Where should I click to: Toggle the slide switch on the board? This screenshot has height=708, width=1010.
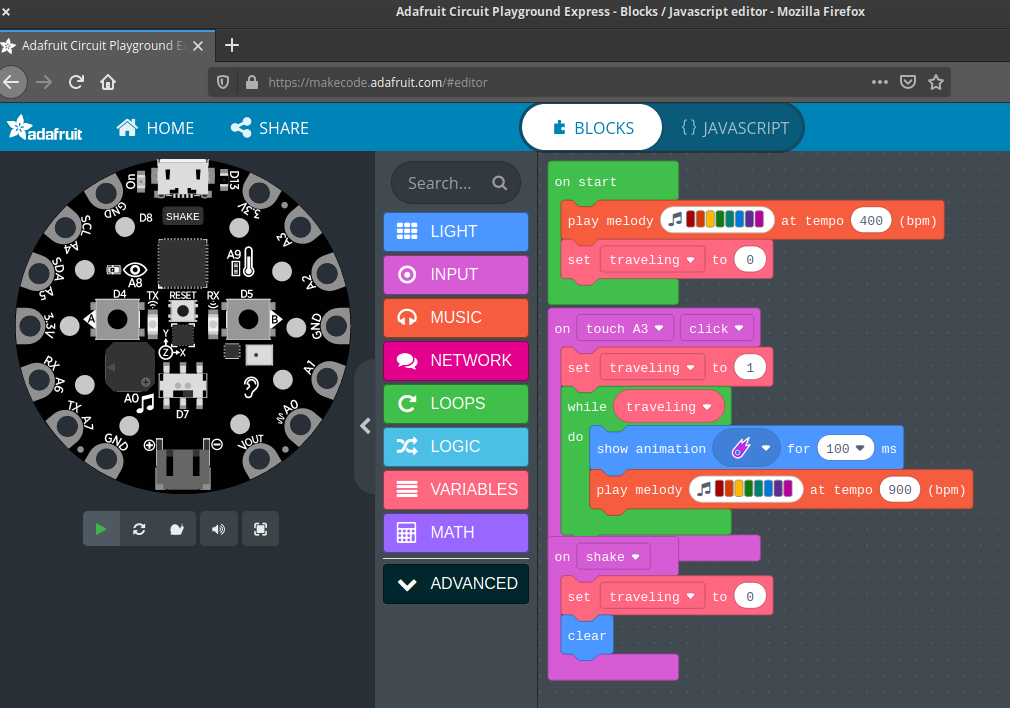[x=182, y=385]
